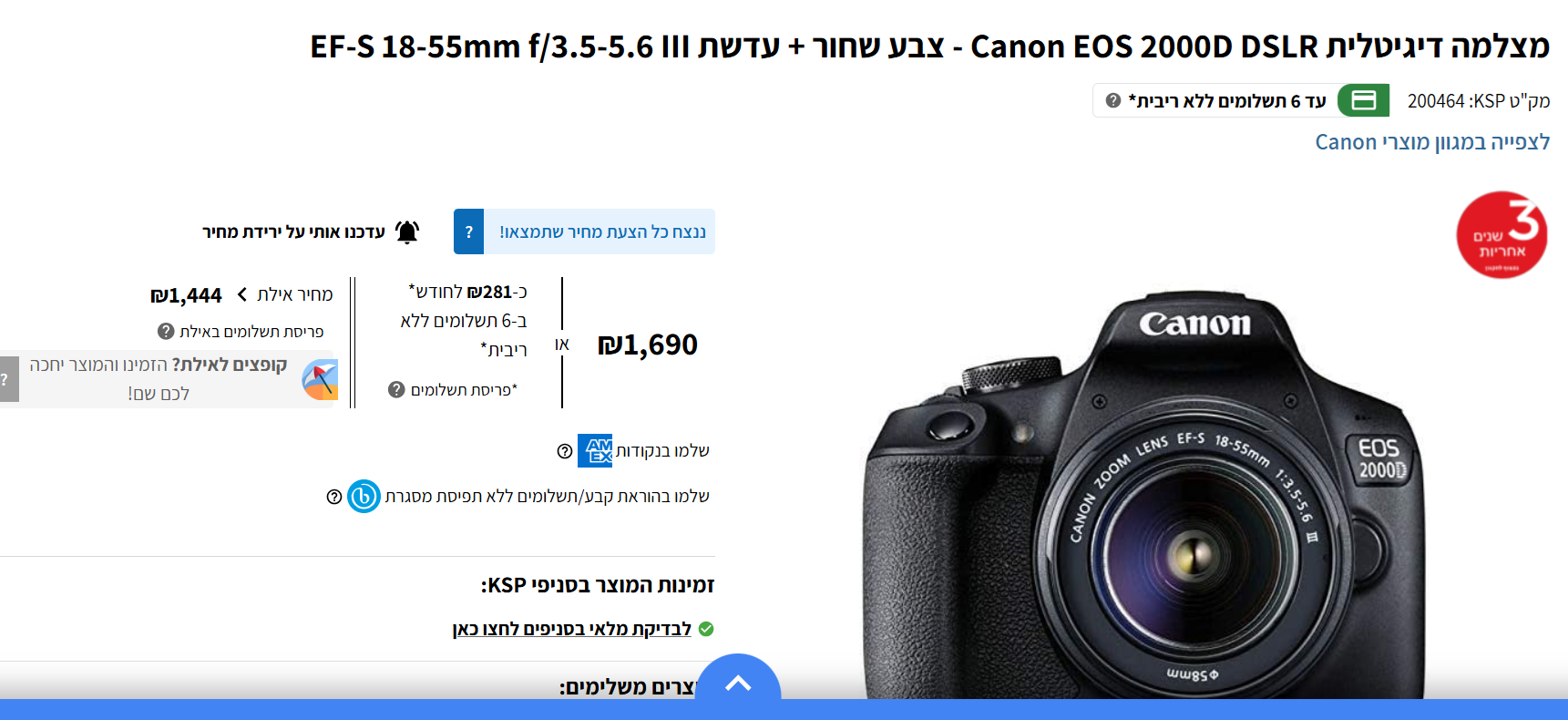Click help icon next to bank transfer payments
This screenshot has height=720, width=1568.
pyautogui.click(x=334, y=497)
